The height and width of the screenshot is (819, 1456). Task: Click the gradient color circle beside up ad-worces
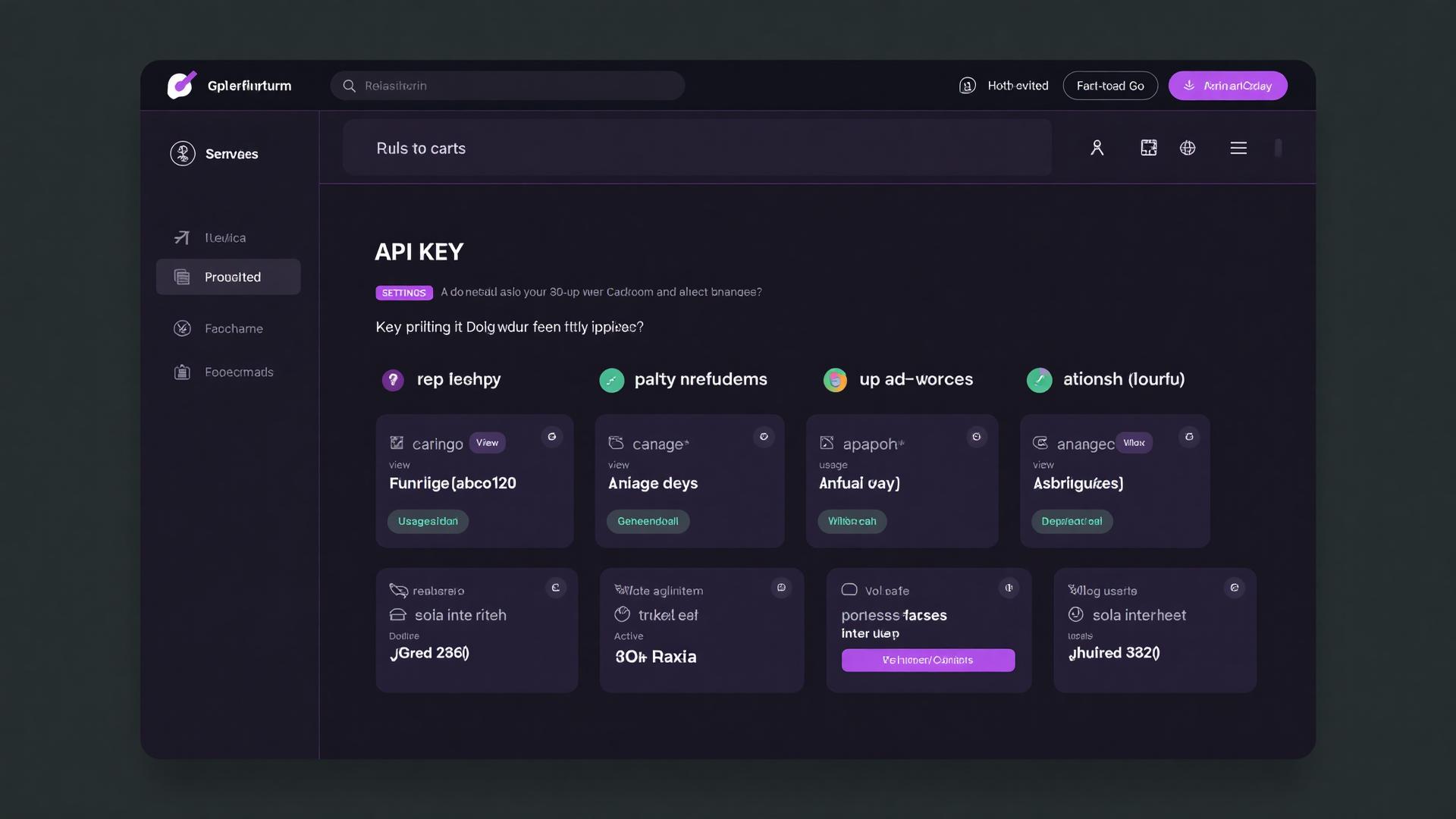pyautogui.click(x=835, y=380)
